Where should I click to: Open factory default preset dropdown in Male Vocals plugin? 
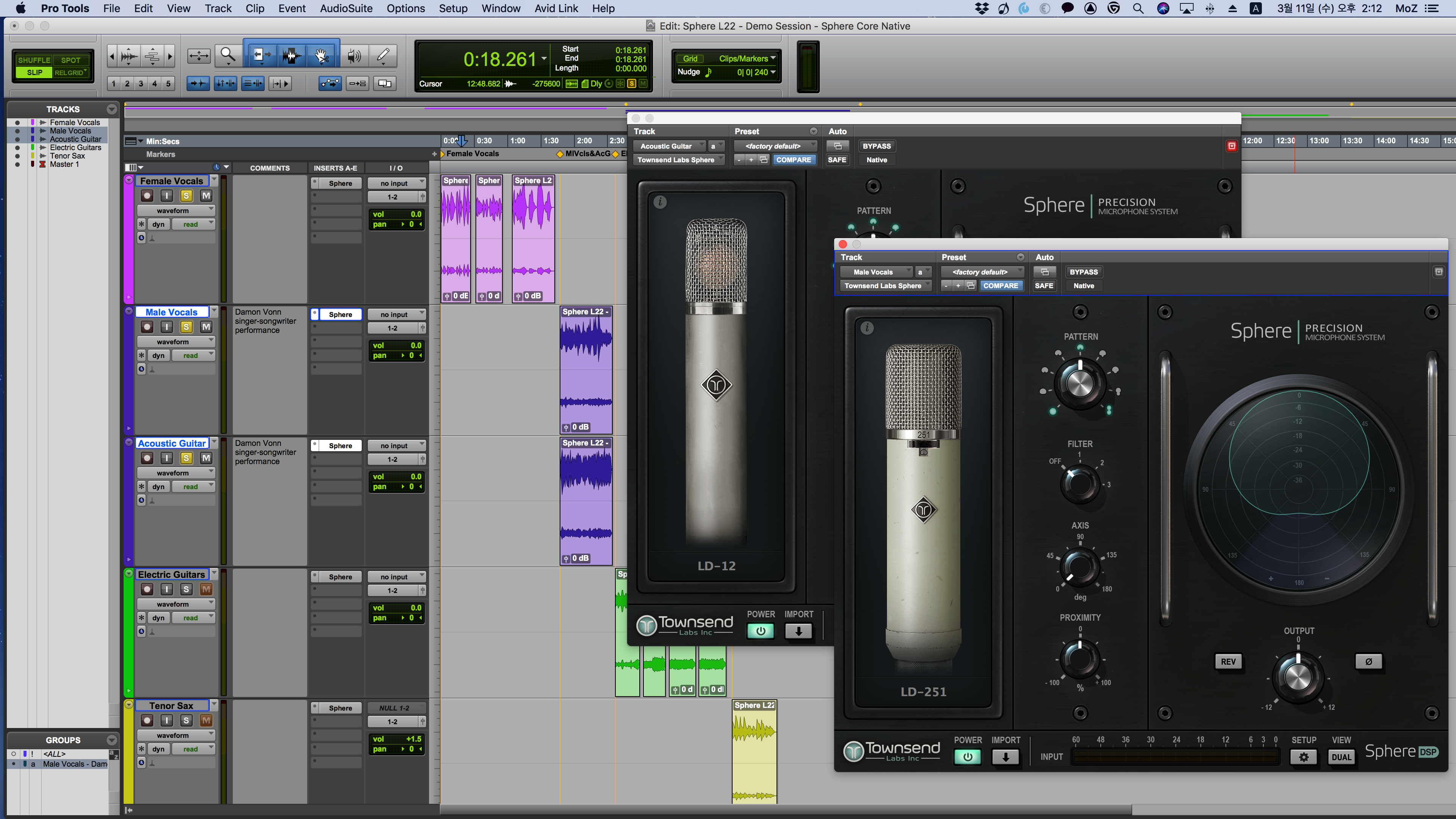[x=983, y=272]
